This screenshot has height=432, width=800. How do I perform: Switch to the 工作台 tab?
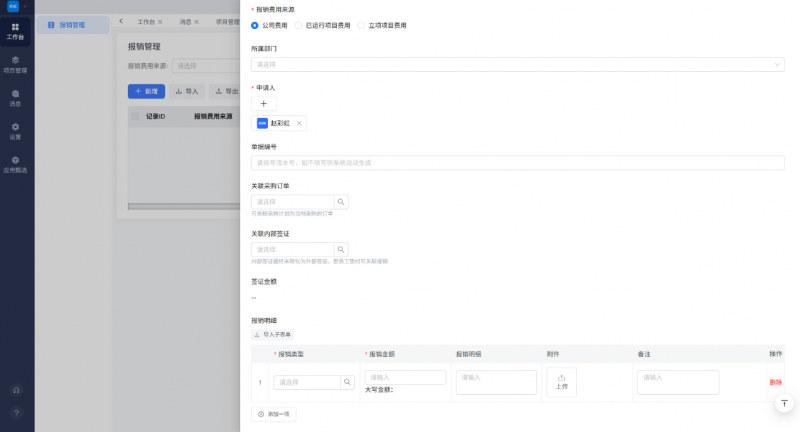click(x=145, y=22)
